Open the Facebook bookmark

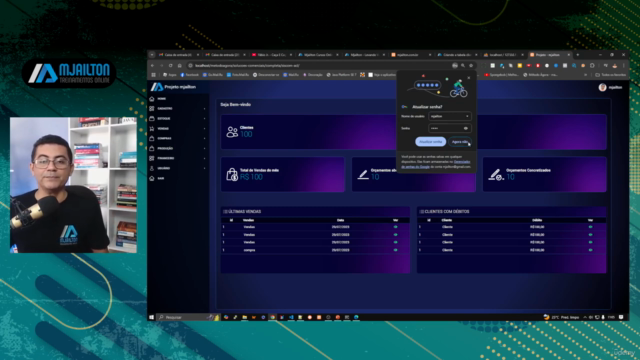point(189,75)
